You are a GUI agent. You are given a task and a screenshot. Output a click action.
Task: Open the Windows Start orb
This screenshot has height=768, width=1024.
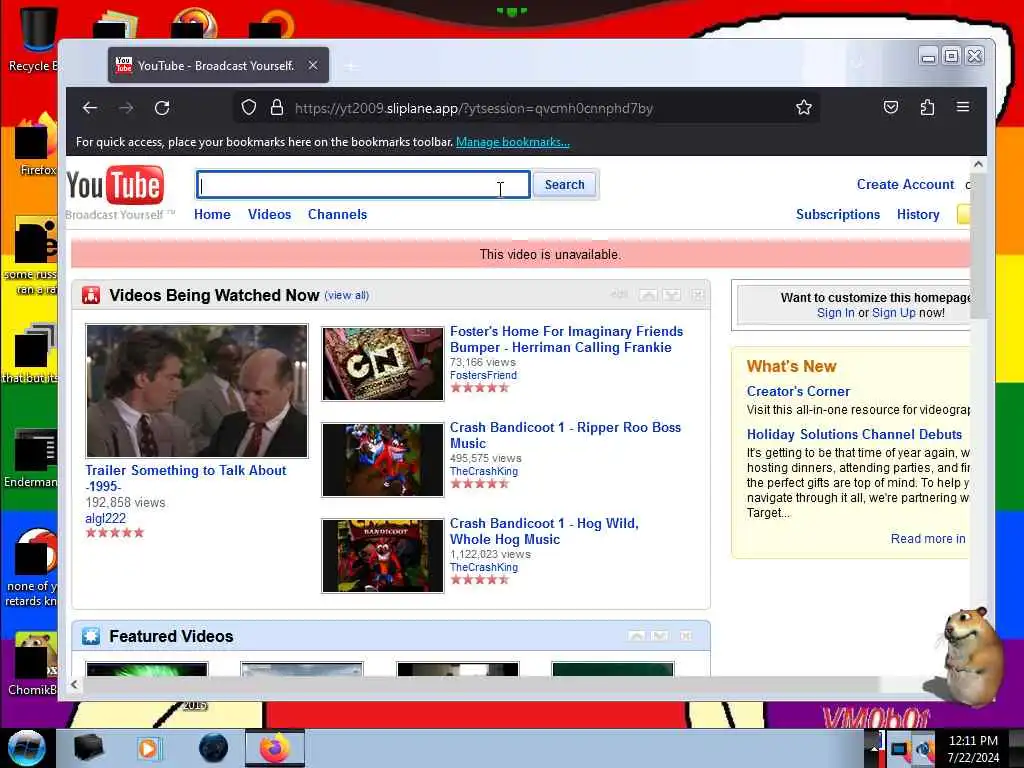click(x=27, y=748)
